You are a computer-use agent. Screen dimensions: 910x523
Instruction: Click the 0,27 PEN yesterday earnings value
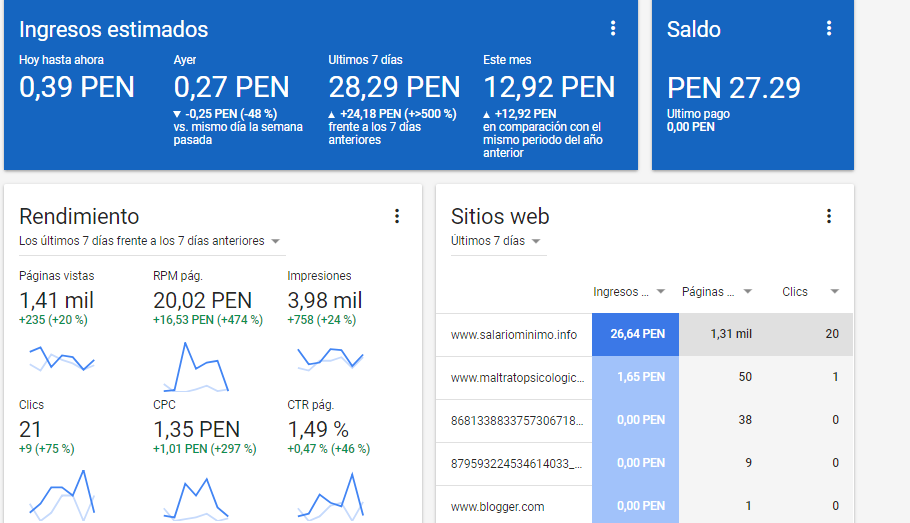(231, 88)
